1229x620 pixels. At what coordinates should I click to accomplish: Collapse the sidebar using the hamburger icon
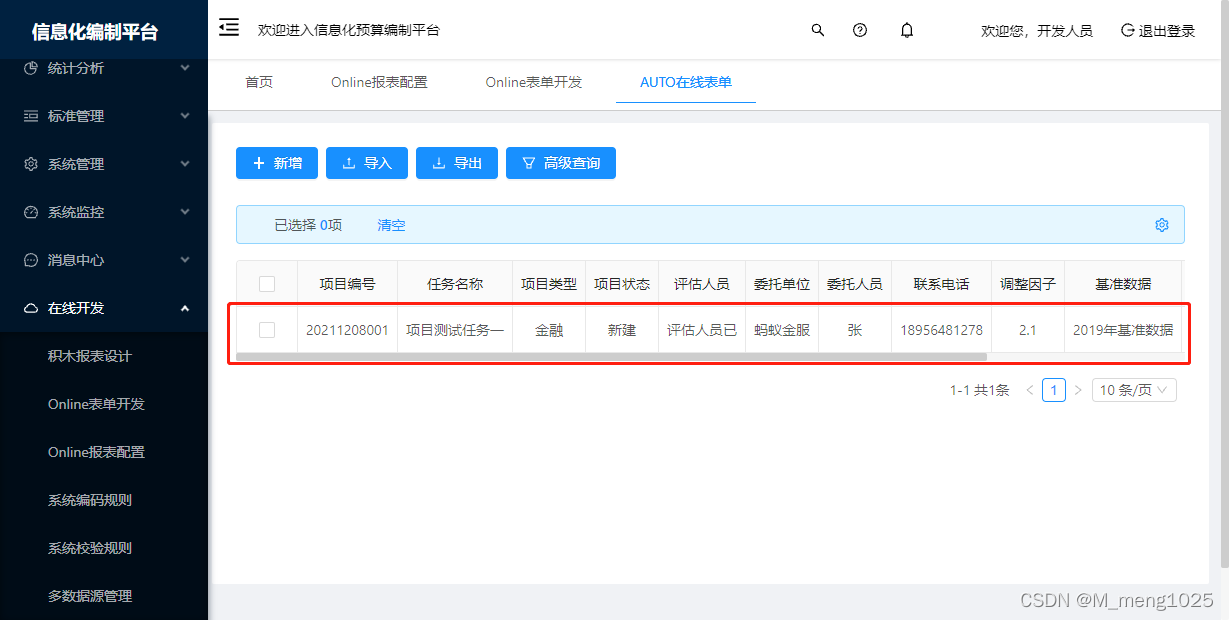pyautogui.click(x=228, y=28)
